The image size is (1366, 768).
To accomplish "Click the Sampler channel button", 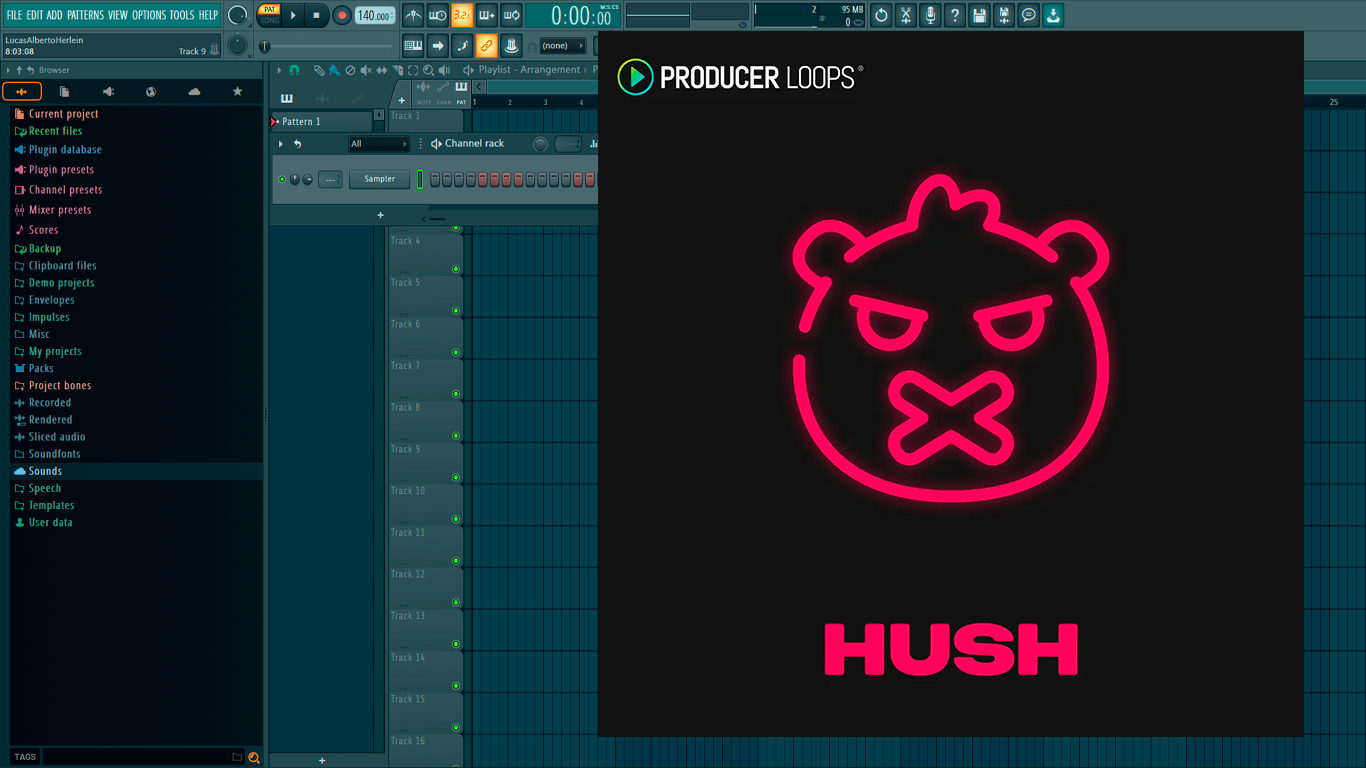I will pyautogui.click(x=379, y=179).
